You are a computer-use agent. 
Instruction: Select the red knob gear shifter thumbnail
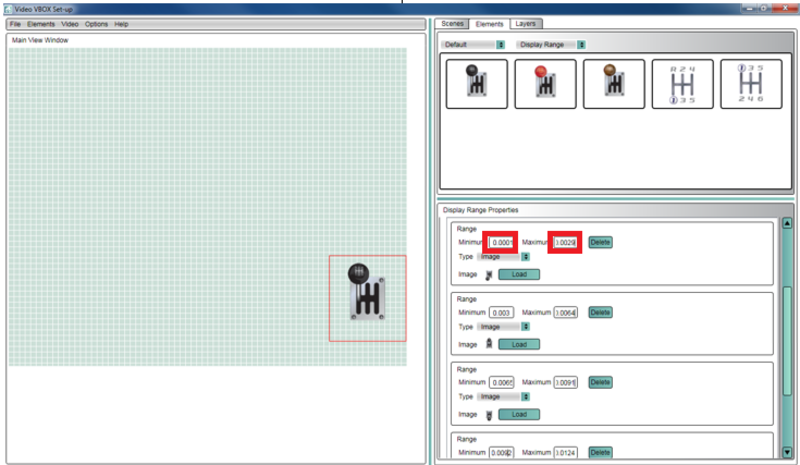545,84
